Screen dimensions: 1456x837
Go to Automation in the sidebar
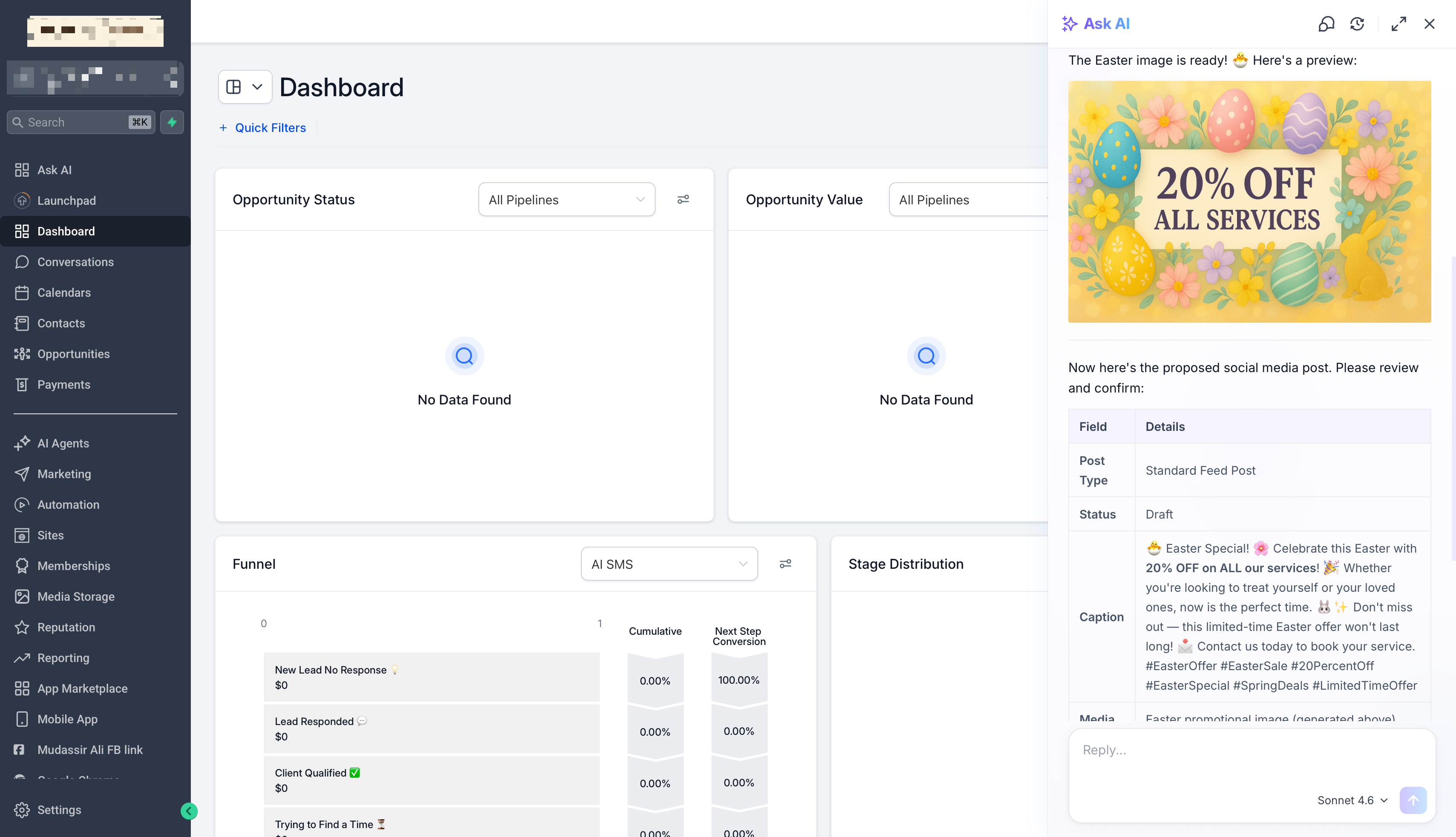pos(69,505)
